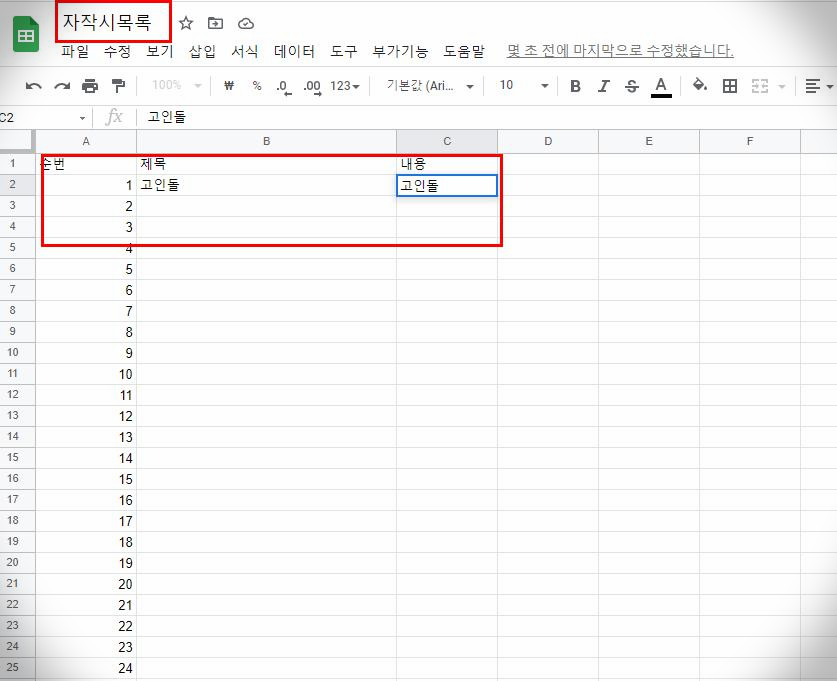
Task: Select cell in column A with value 24
Action: (x=86, y=668)
